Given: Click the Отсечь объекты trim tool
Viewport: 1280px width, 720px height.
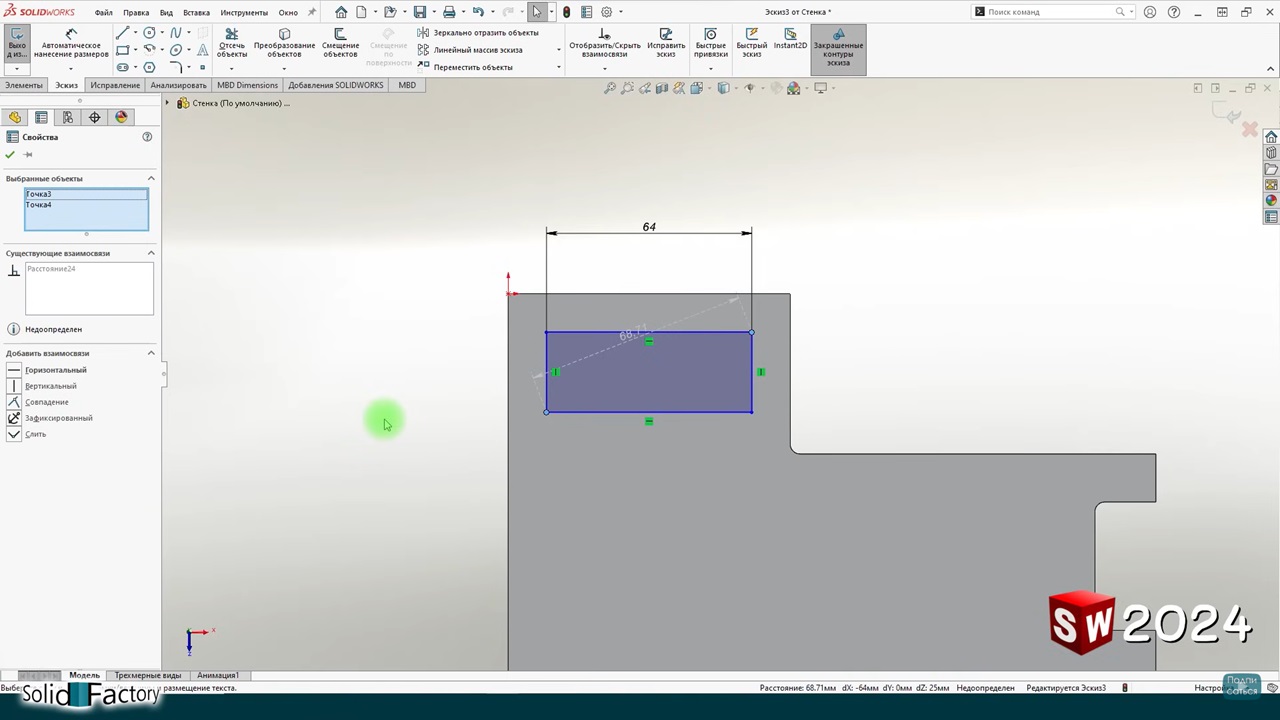Looking at the screenshot, I should [231, 44].
